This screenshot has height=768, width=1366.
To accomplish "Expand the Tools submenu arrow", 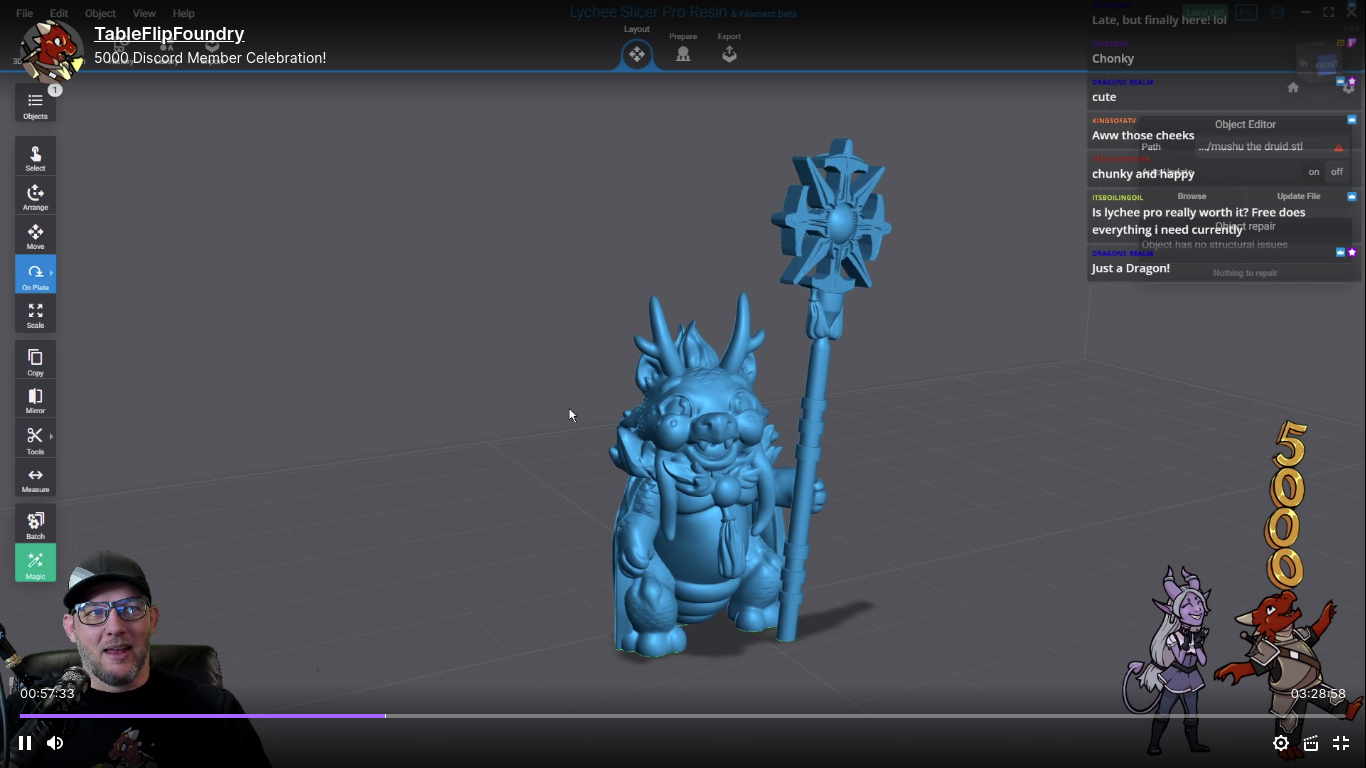I will coord(51,437).
